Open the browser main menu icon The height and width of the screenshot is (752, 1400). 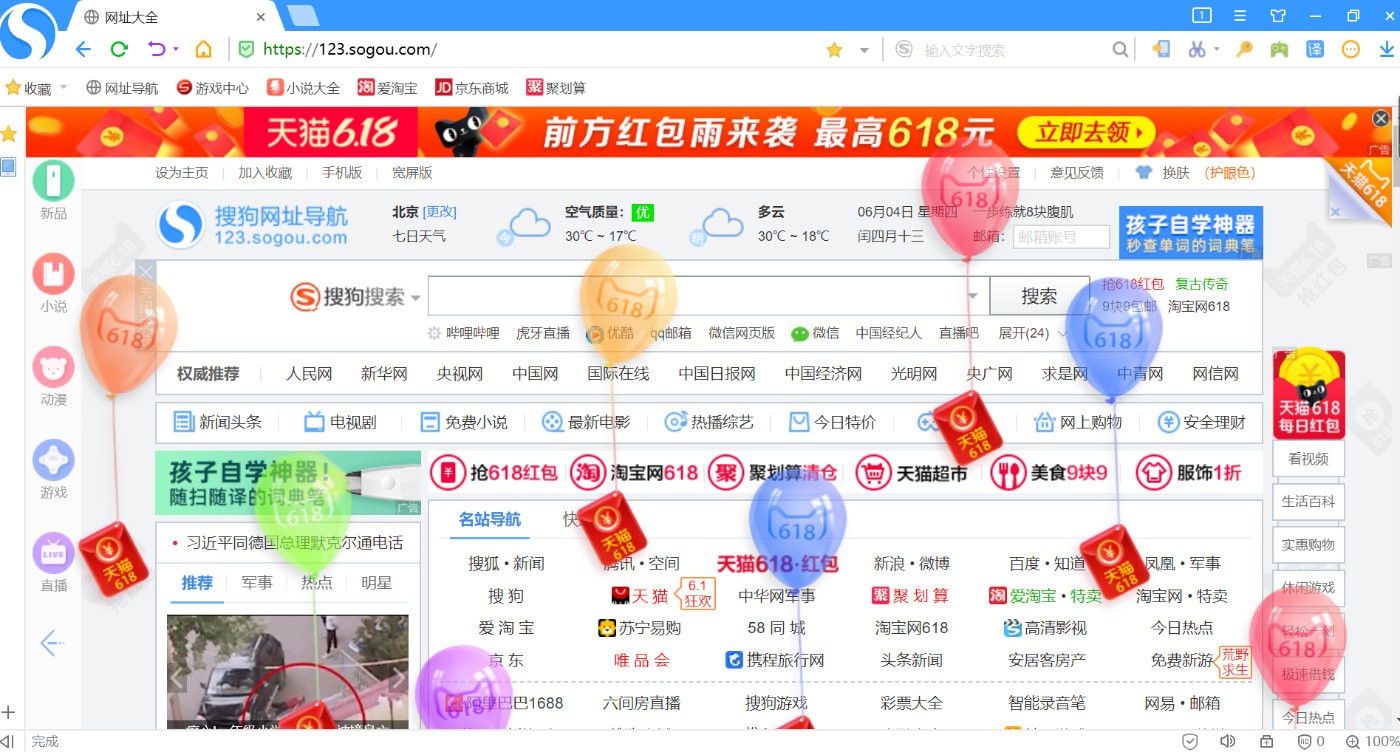click(x=1240, y=15)
